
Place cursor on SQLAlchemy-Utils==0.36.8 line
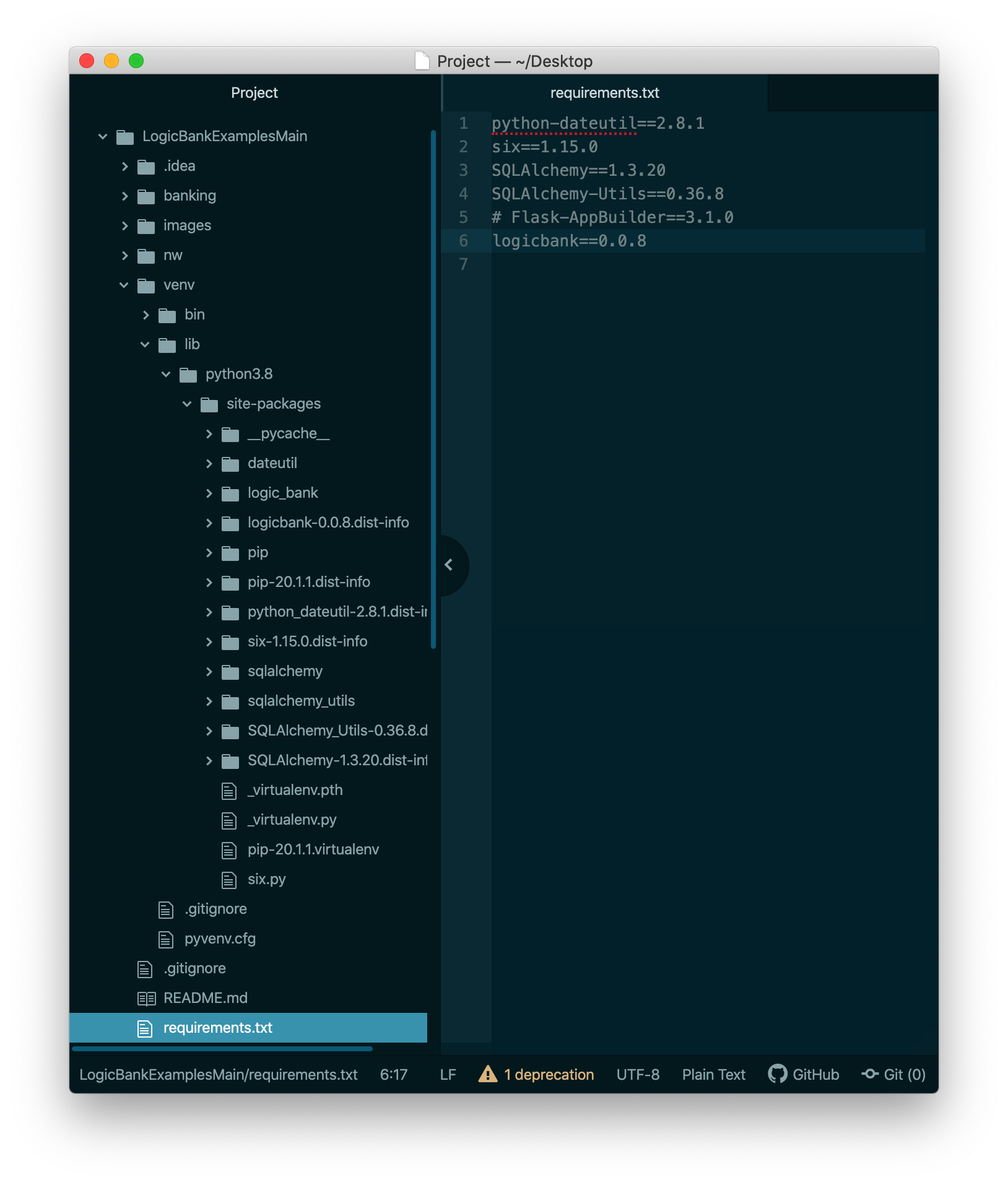[x=607, y=194]
